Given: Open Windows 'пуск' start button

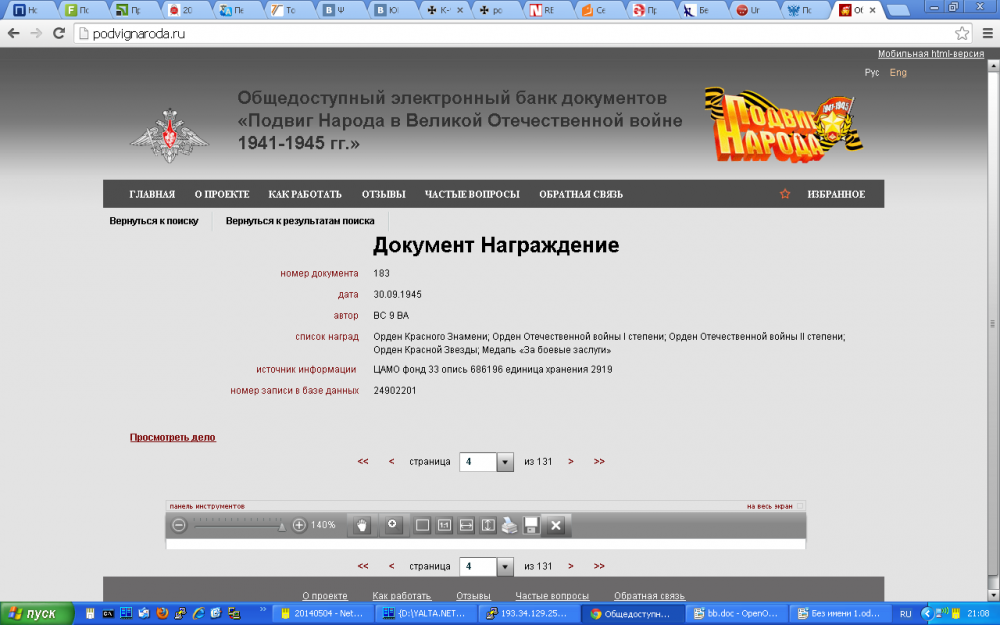Looking at the screenshot, I should (x=38, y=613).
